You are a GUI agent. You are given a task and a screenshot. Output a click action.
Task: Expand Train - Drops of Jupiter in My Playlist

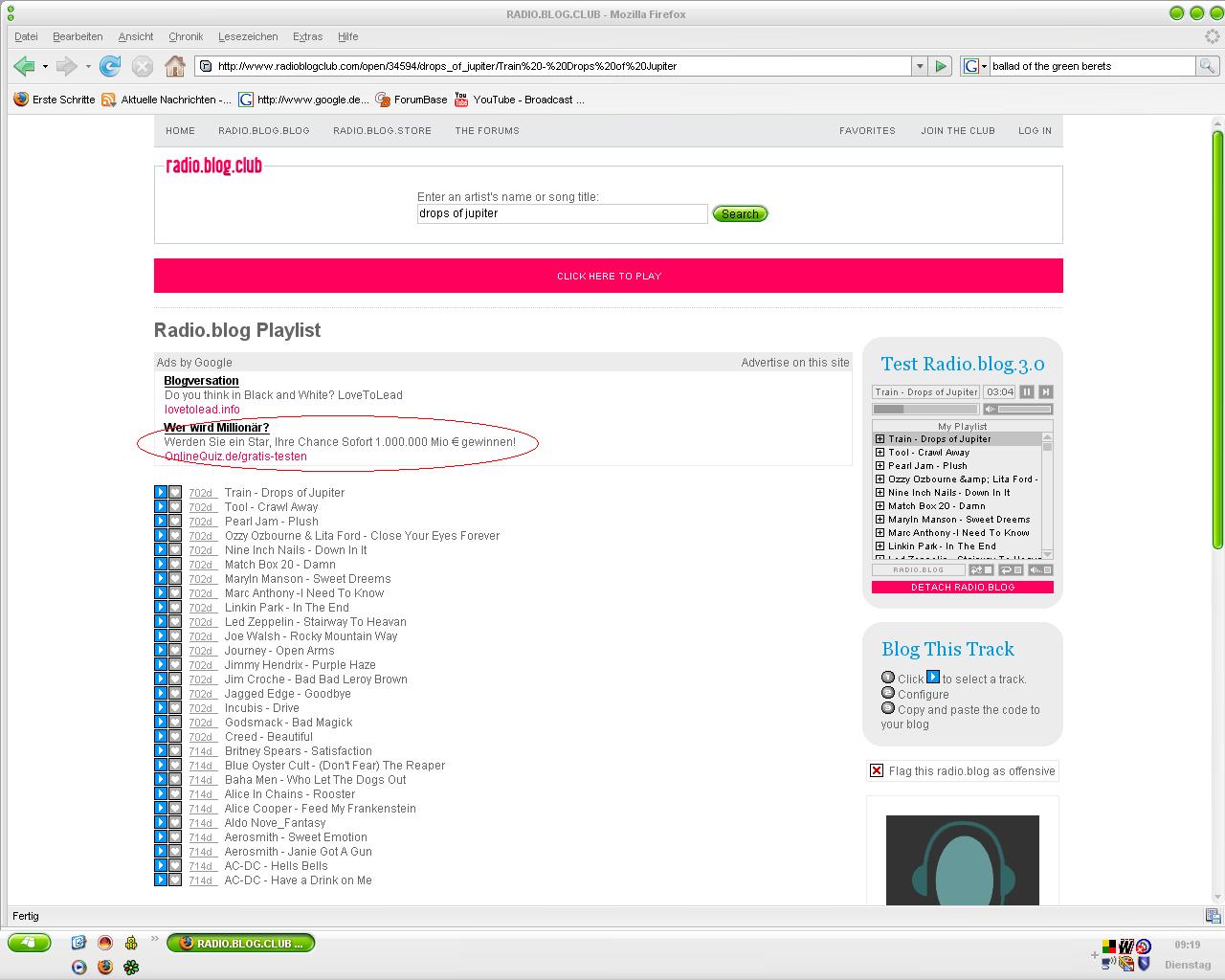coord(880,439)
